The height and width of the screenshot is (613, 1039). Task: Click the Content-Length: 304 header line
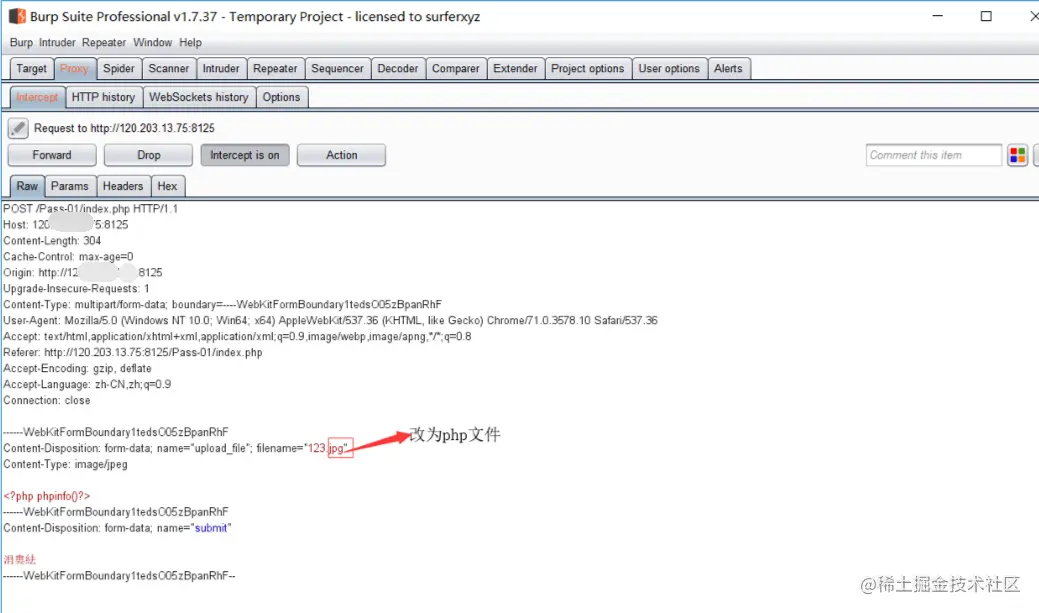[x=52, y=241]
